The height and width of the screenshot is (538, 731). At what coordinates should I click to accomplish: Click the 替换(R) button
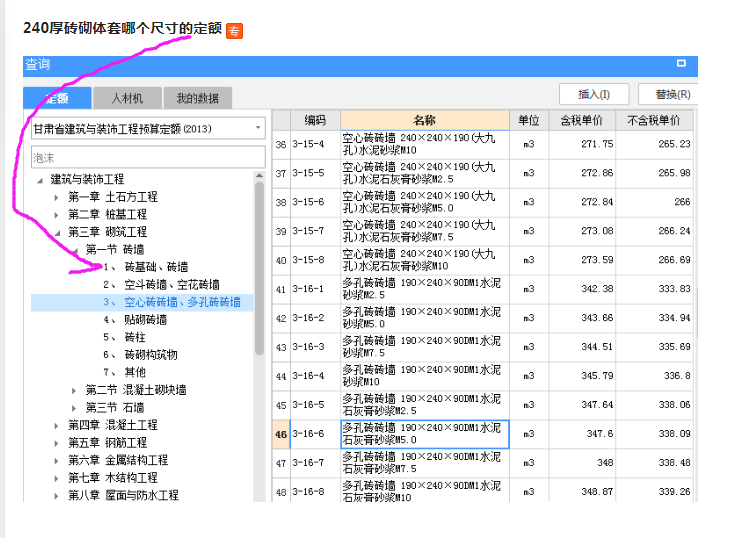tap(669, 95)
